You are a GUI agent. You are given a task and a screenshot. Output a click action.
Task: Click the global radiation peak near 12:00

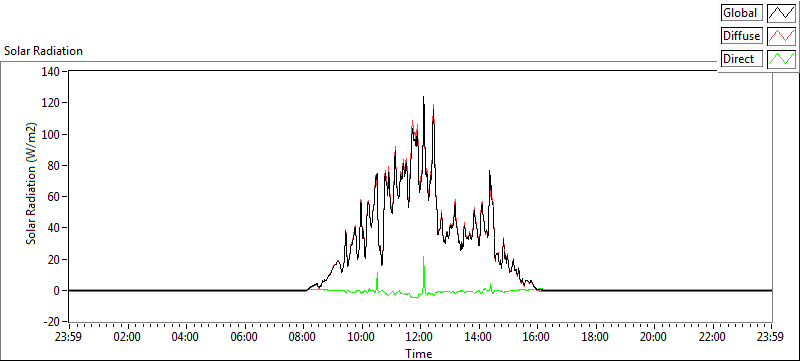click(423, 97)
